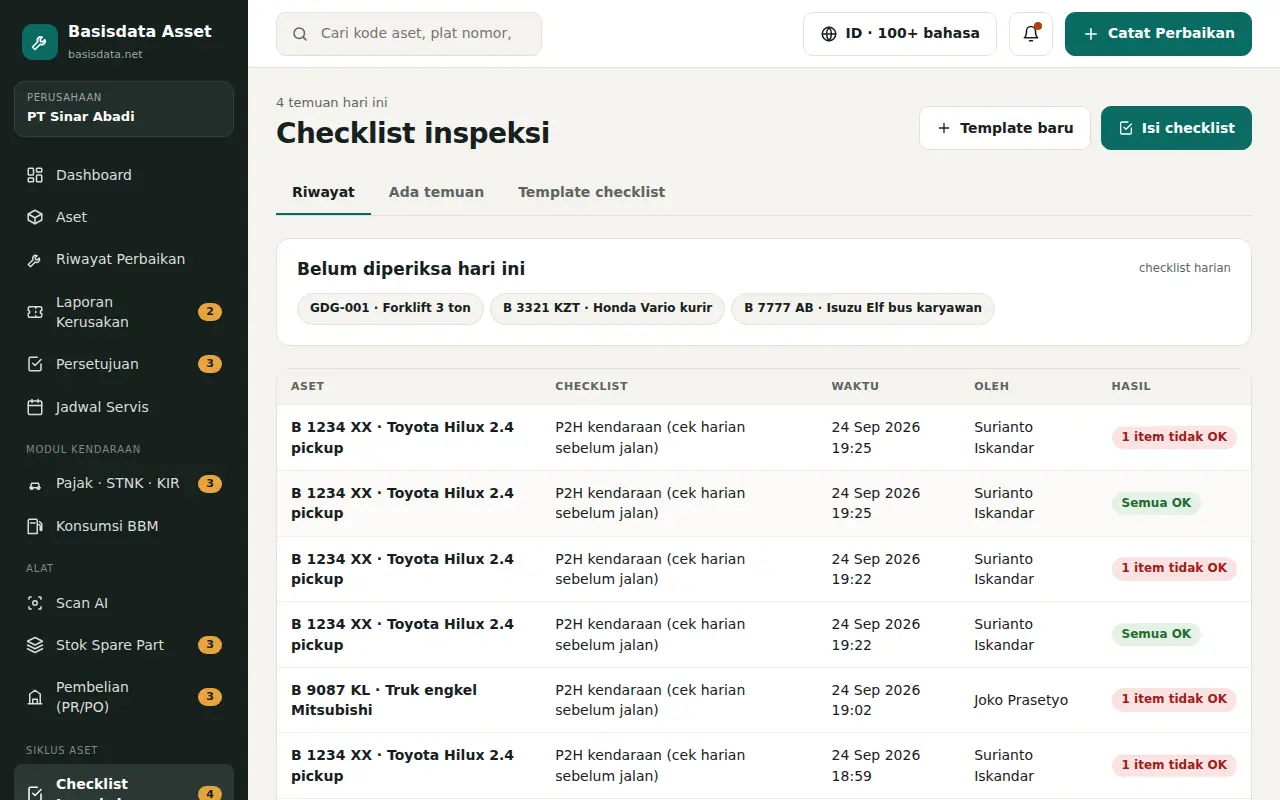Viewport: 1280px width, 800px height.
Task: Click the HASIL column header
Action: pyautogui.click(x=1131, y=386)
